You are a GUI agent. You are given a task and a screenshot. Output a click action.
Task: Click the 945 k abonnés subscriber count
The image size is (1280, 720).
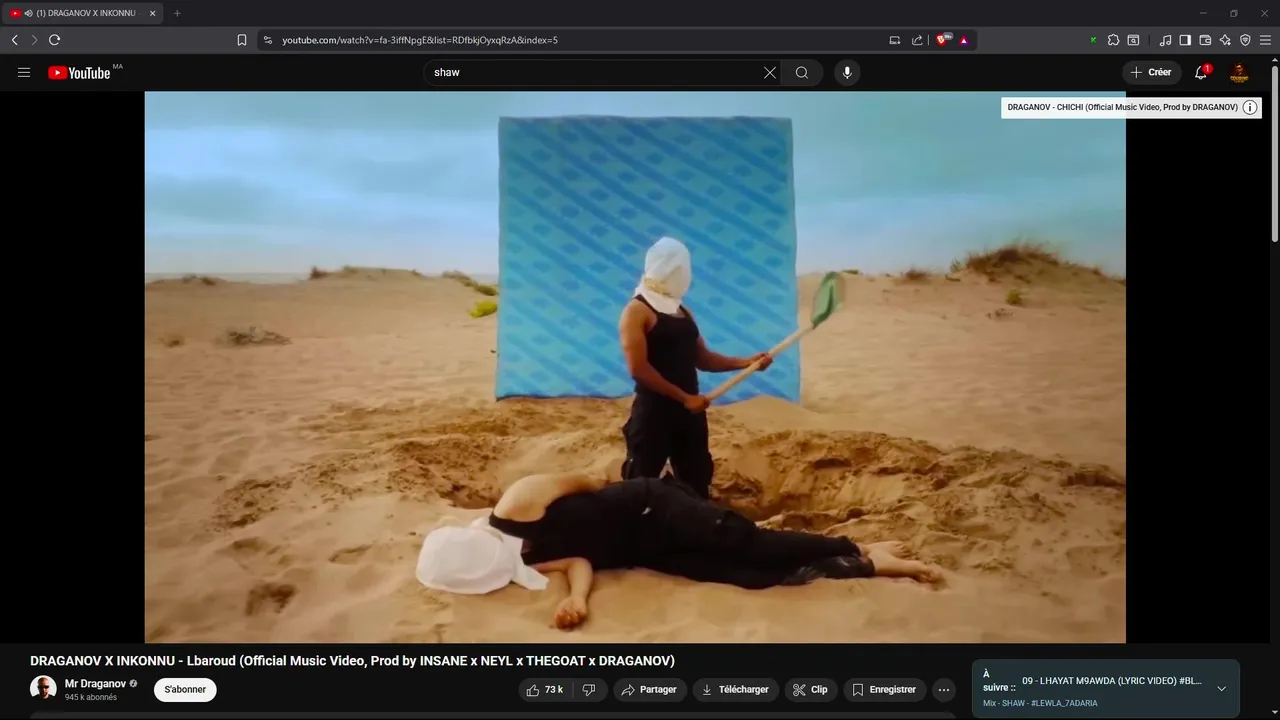coord(91,697)
